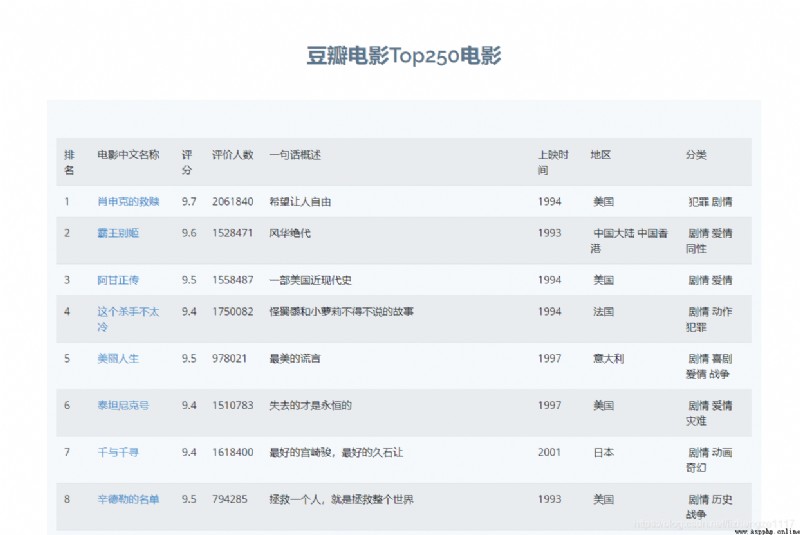Click the rank number 8 cell

point(66,499)
